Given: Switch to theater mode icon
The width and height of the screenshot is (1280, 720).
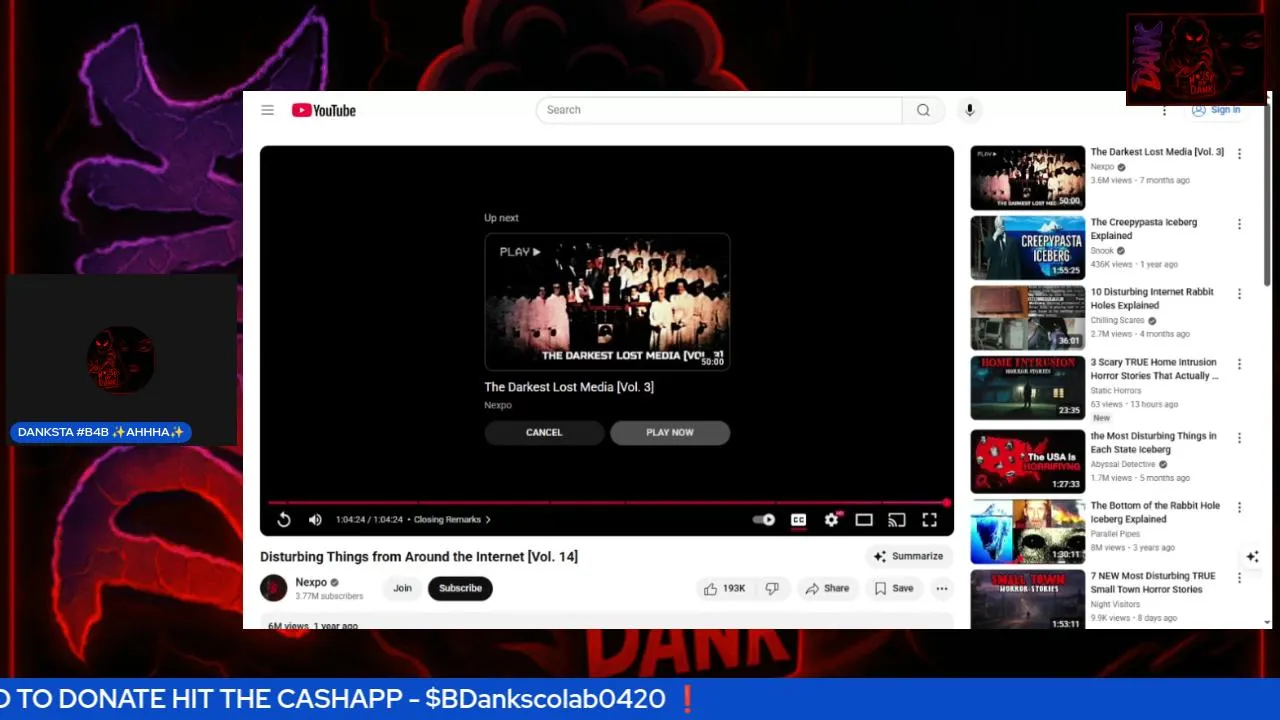Looking at the screenshot, I should 864,519.
